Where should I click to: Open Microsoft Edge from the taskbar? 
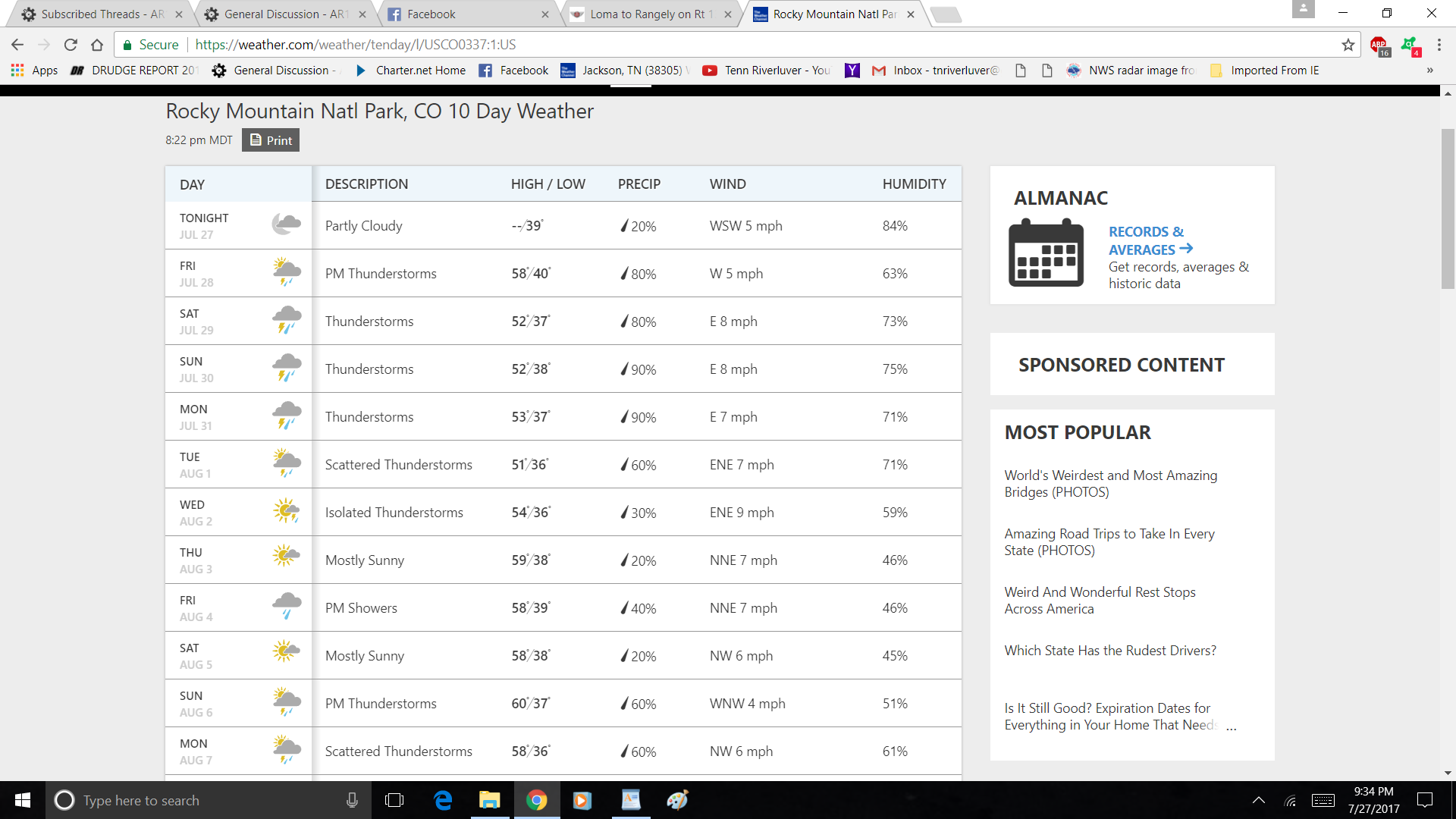point(443,800)
